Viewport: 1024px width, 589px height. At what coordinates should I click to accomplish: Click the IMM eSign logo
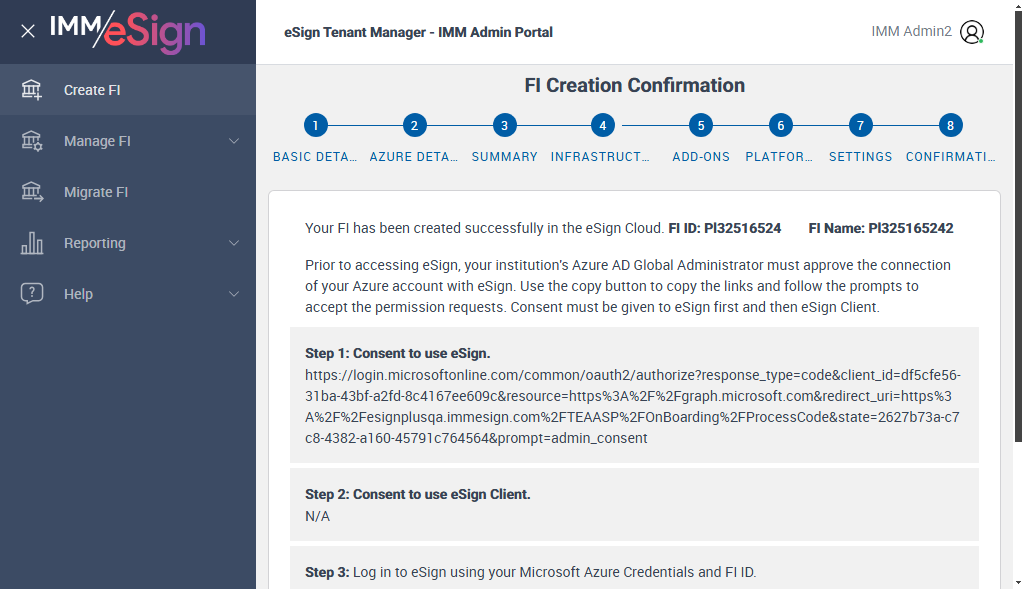[127, 31]
